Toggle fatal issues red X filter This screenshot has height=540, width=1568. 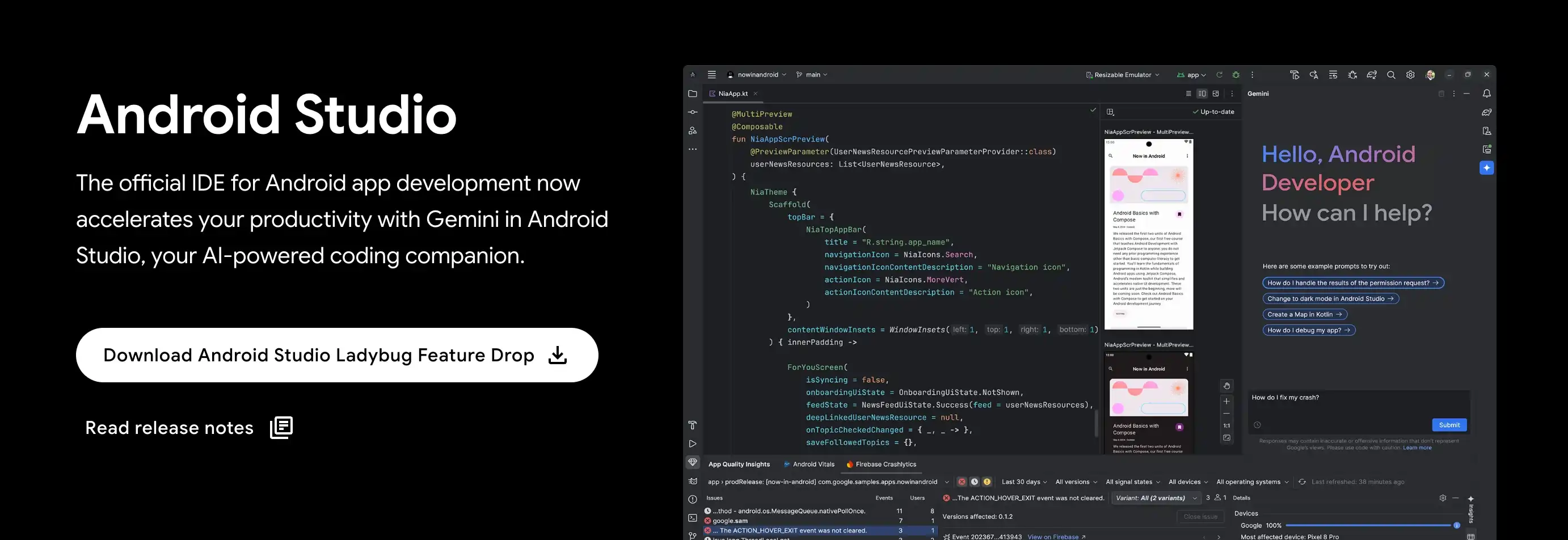(x=962, y=482)
